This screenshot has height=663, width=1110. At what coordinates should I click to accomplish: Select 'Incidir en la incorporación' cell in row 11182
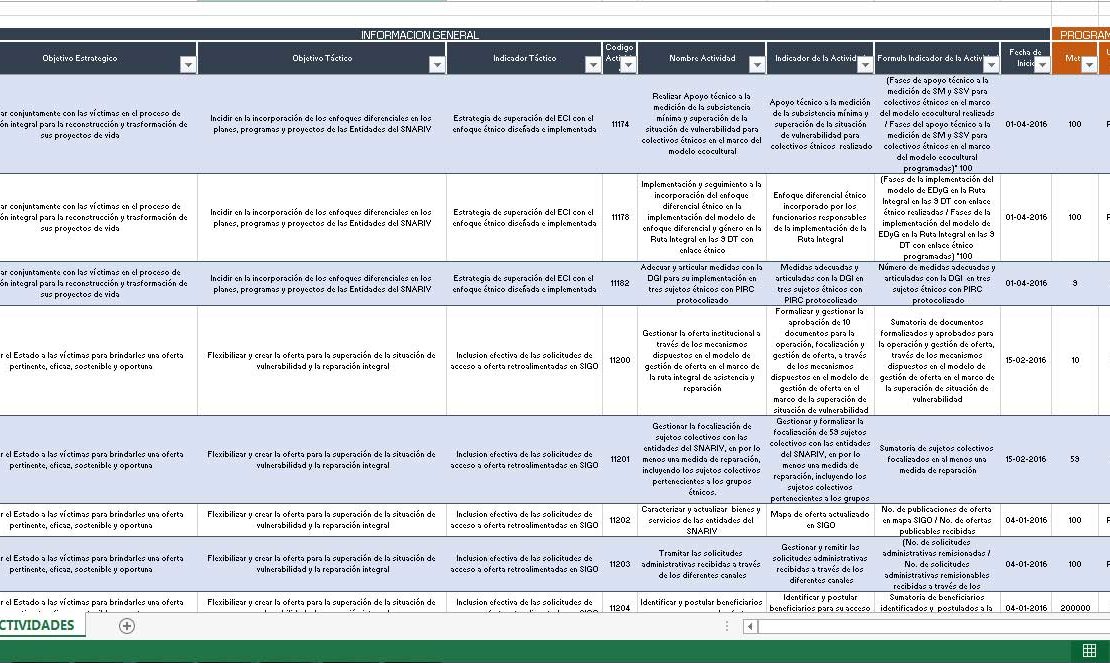(x=322, y=283)
